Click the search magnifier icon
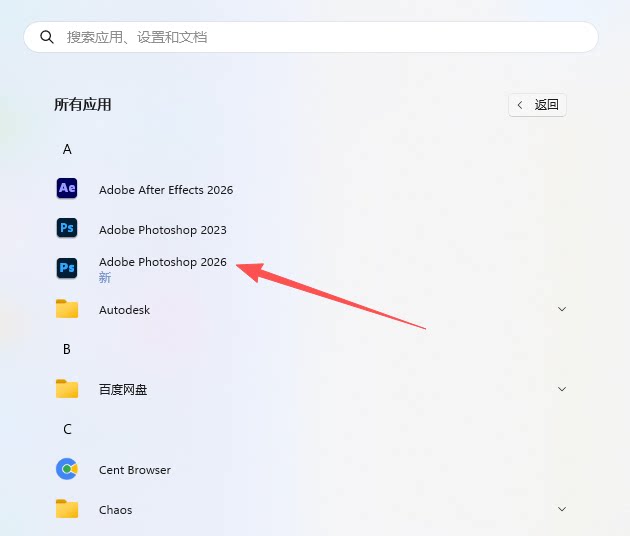 coord(47,37)
